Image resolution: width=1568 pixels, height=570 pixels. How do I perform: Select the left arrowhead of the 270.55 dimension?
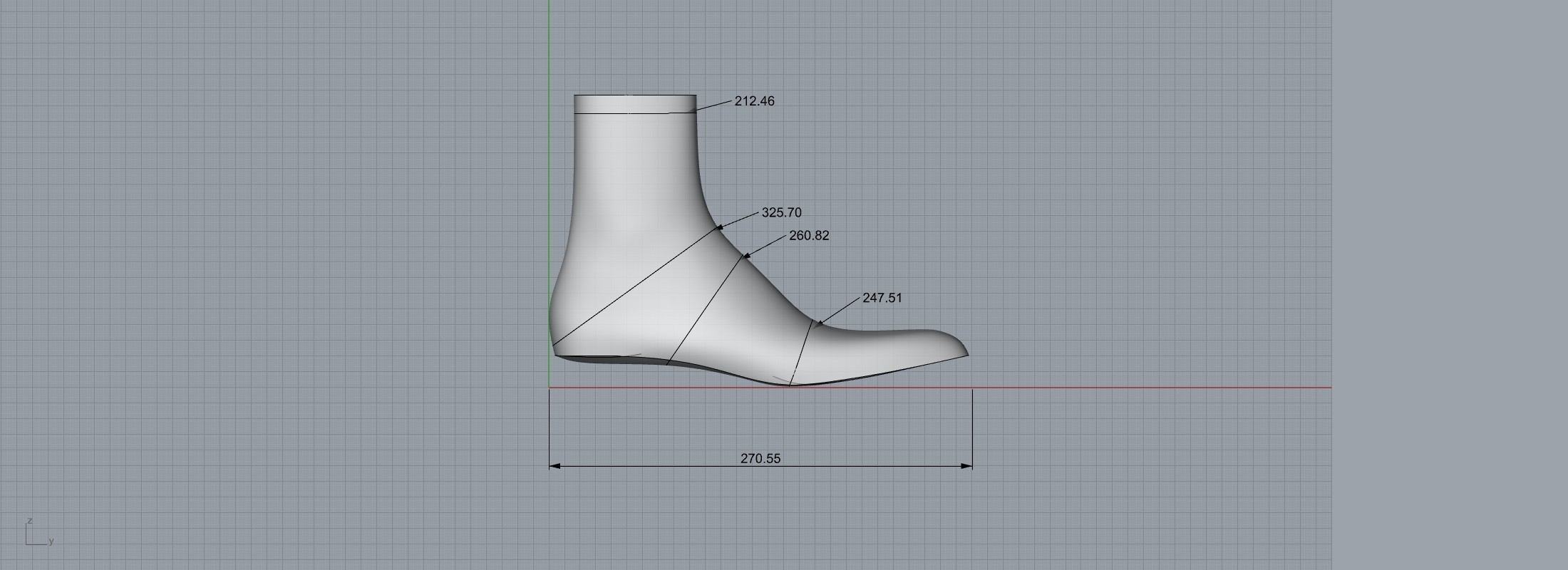(x=554, y=466)
